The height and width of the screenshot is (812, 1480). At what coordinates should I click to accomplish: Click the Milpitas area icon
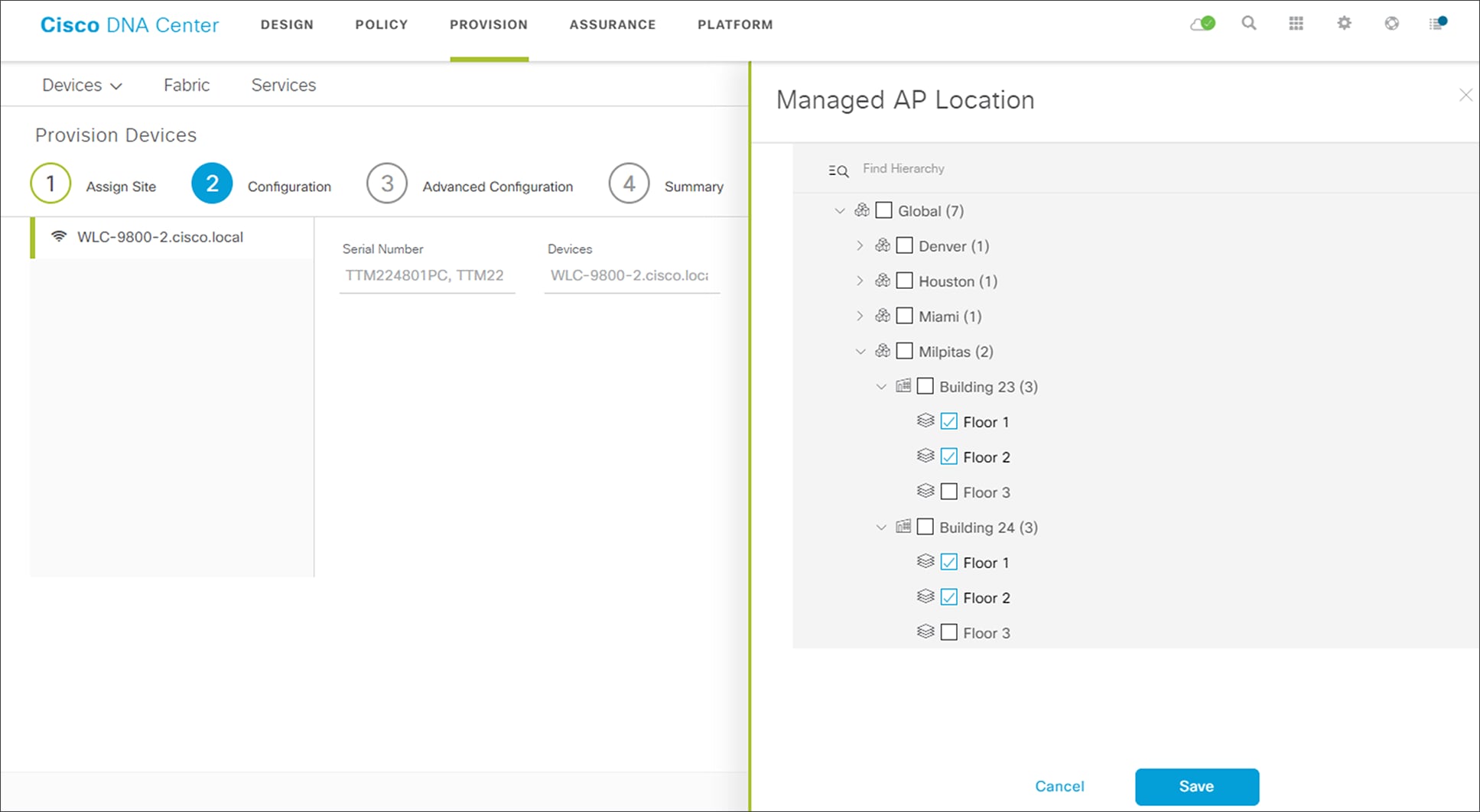coord(883,351)
